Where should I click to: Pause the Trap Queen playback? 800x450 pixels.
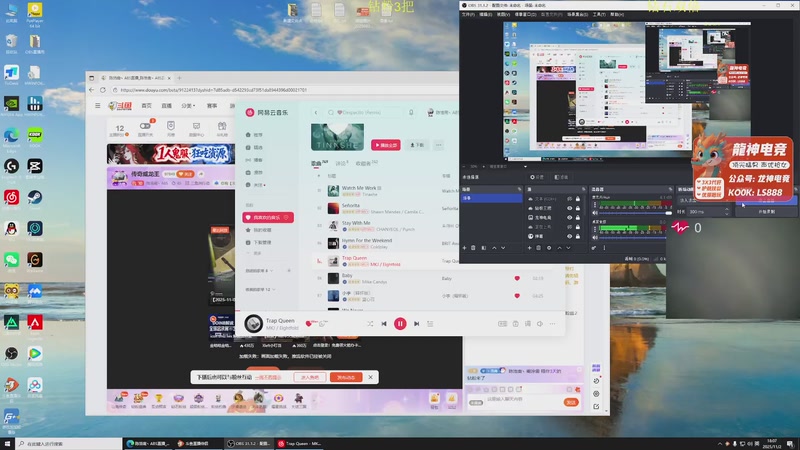coord(400,323)
